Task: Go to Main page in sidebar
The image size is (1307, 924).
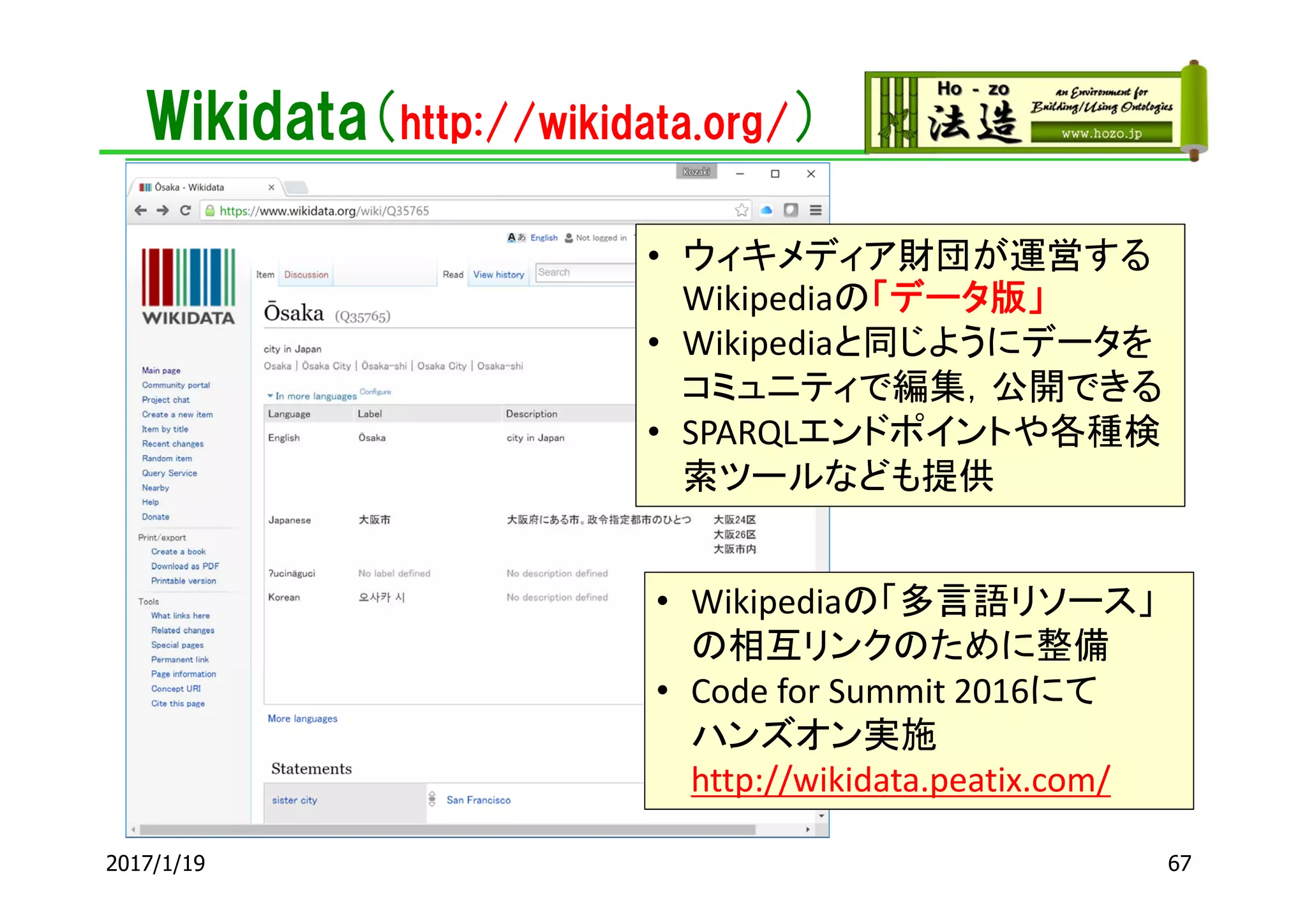Action: click(161, 371)
